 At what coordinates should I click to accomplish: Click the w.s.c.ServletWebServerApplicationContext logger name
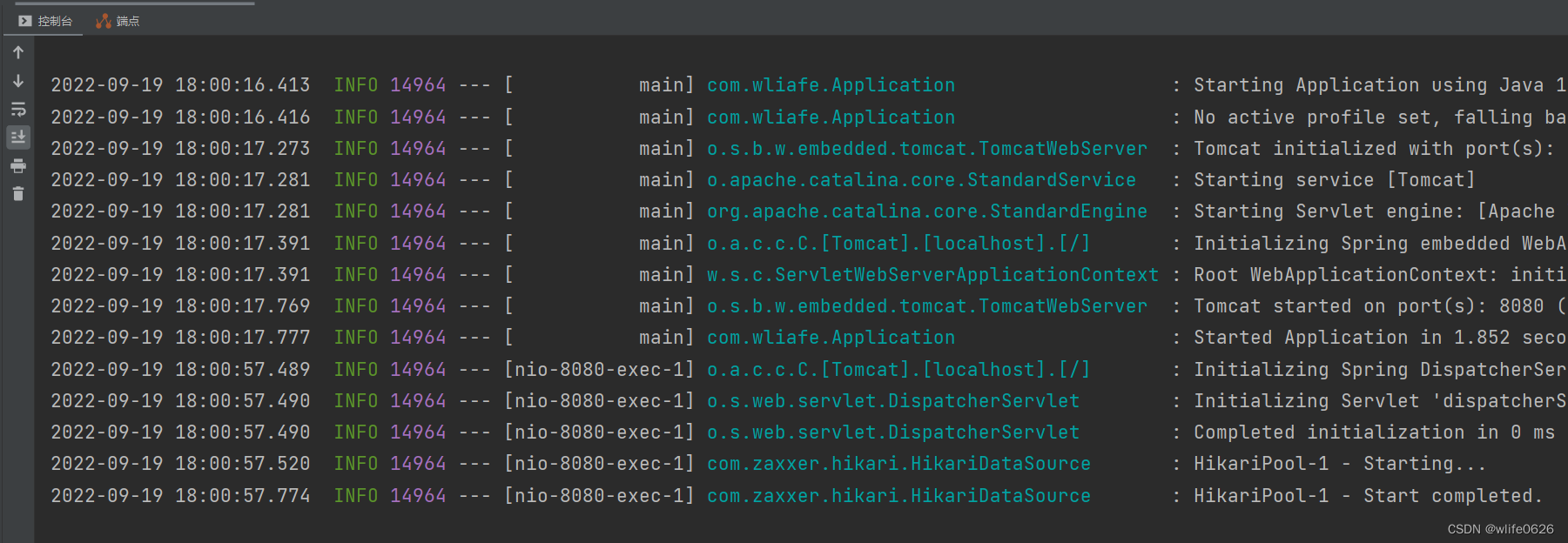[x=932, y=275]
